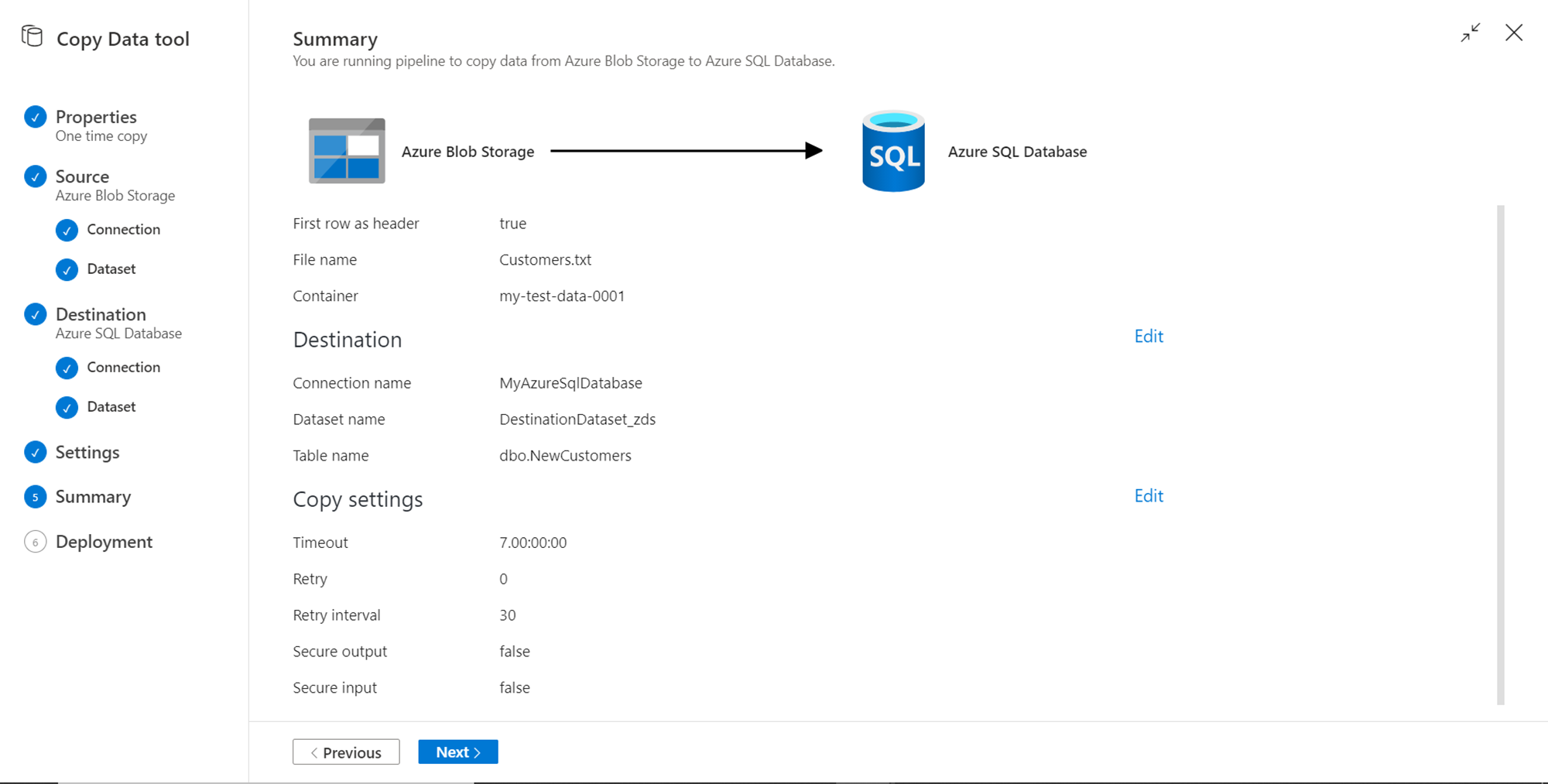The height and width of the screenshot is (784, 1548).
Task: Close the Copy Data tool panel
Action: pyautogui.click(x=1514, y=33)
